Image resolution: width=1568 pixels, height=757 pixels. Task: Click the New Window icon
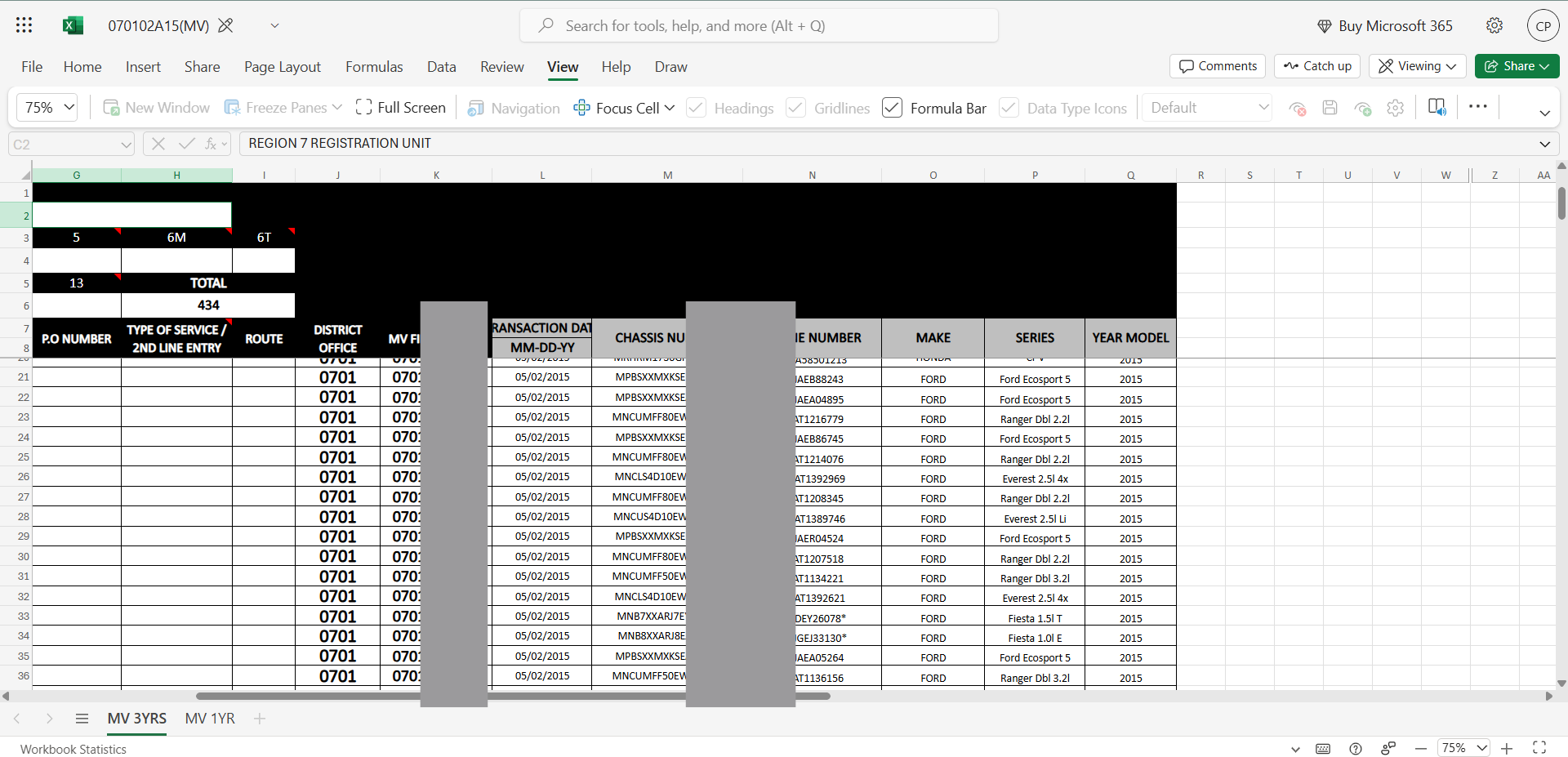[x=111, y=108]
